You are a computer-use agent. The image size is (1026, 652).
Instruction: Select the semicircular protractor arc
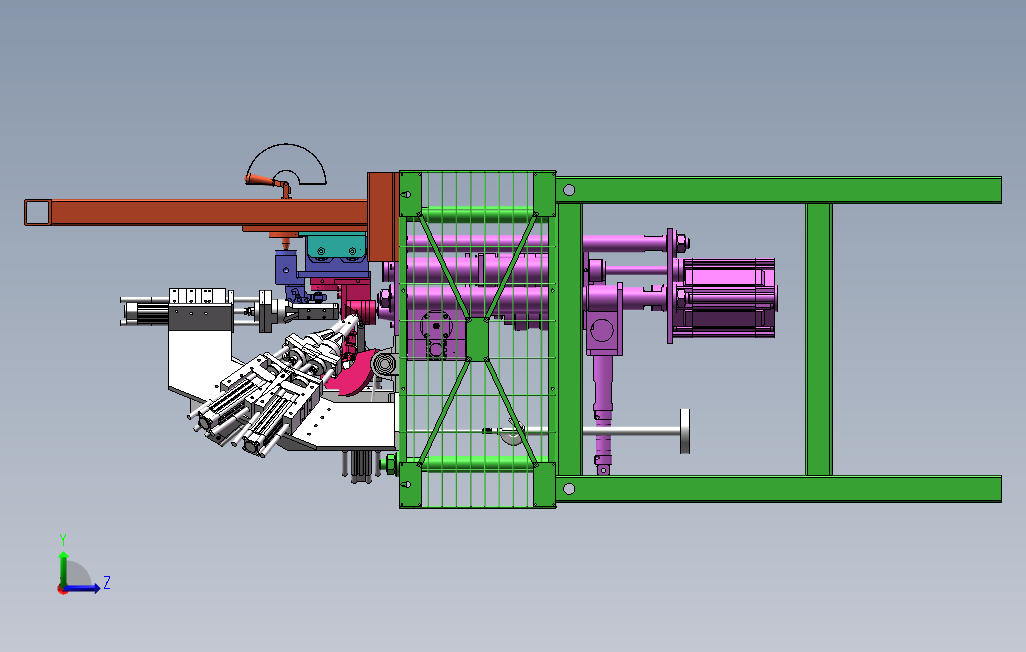point(286,163)
